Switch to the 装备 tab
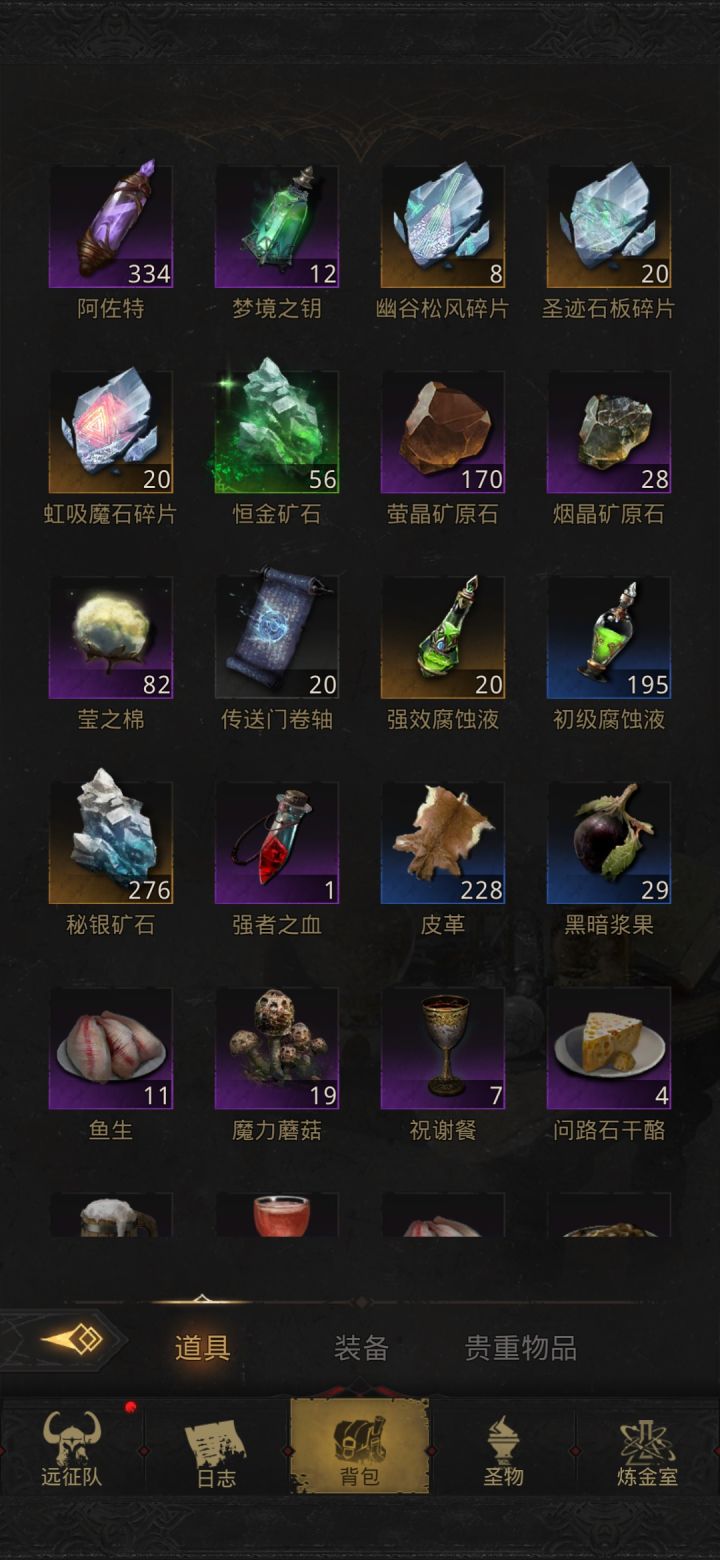 [361, 1347]
